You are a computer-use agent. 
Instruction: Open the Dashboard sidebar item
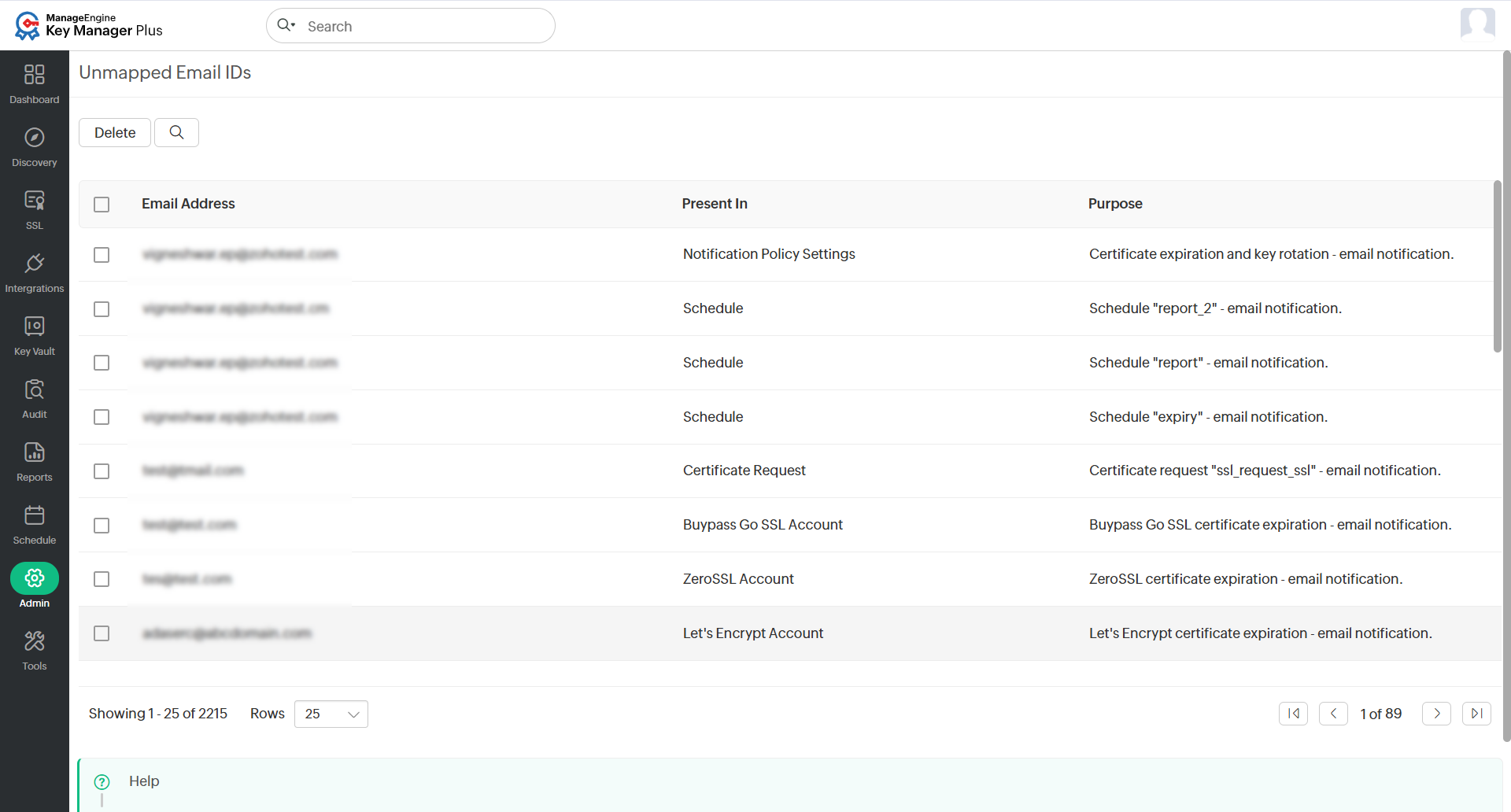tap(35, 84)
